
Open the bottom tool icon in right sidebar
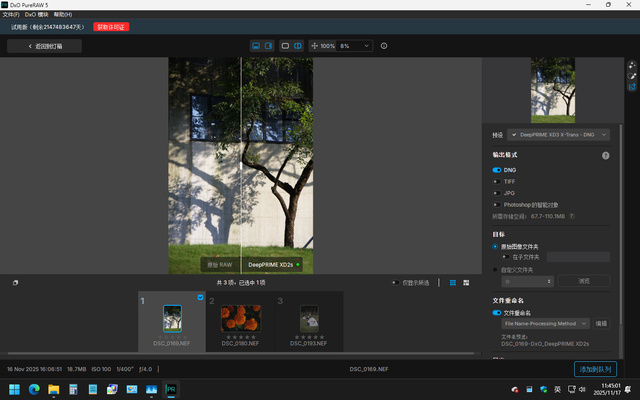point(632,88)
